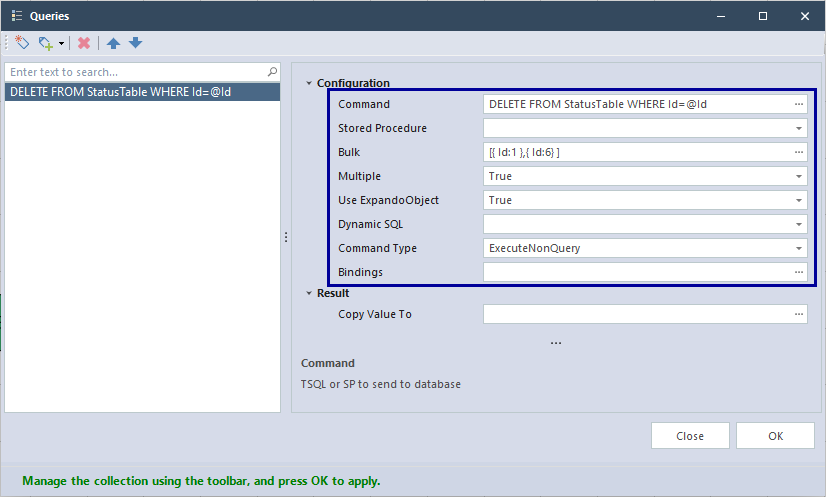The width and height of the screenshot is (826, 497).
Task: Click the Copy Value To label
Action: 375,314
